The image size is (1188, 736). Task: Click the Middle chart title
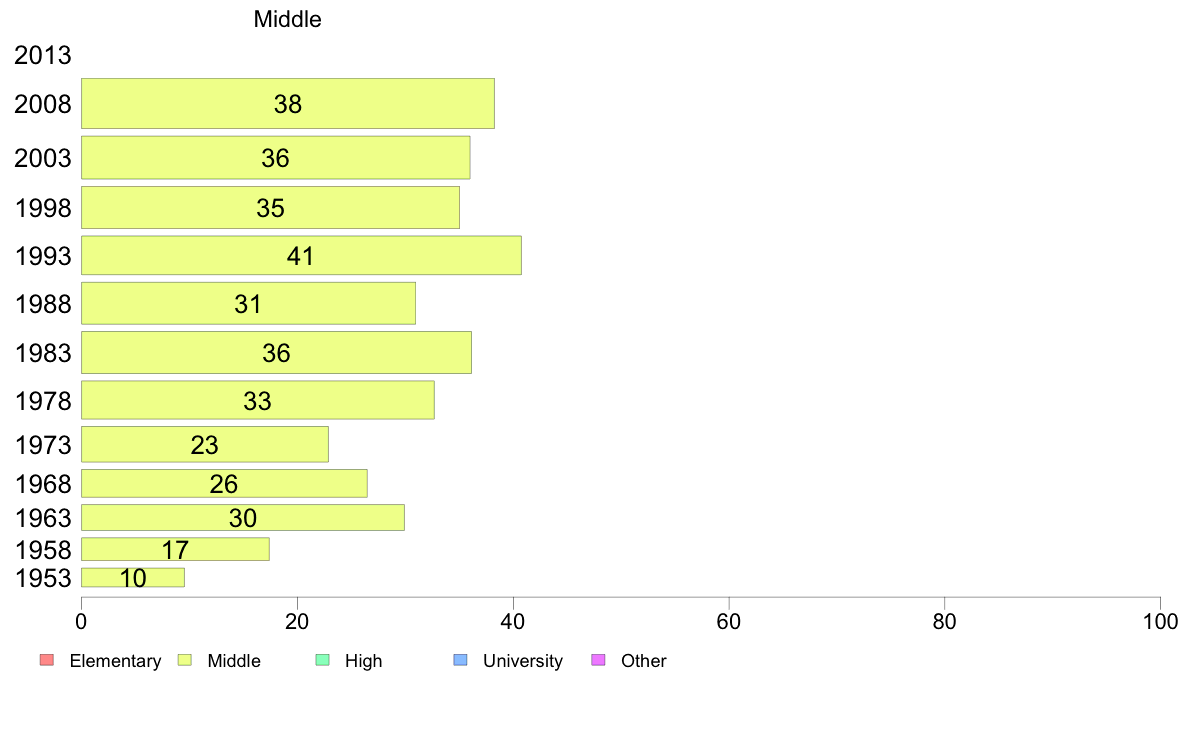[287, 19]
